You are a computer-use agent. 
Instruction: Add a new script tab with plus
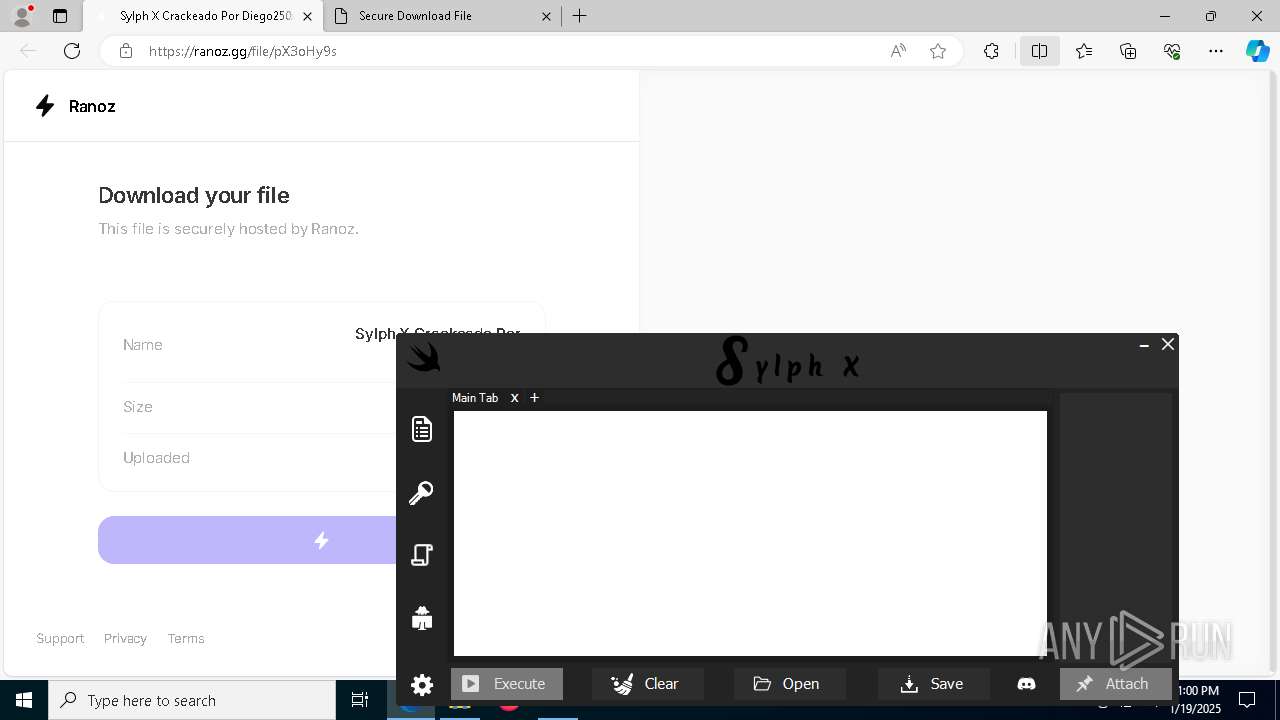coord(535,398)
